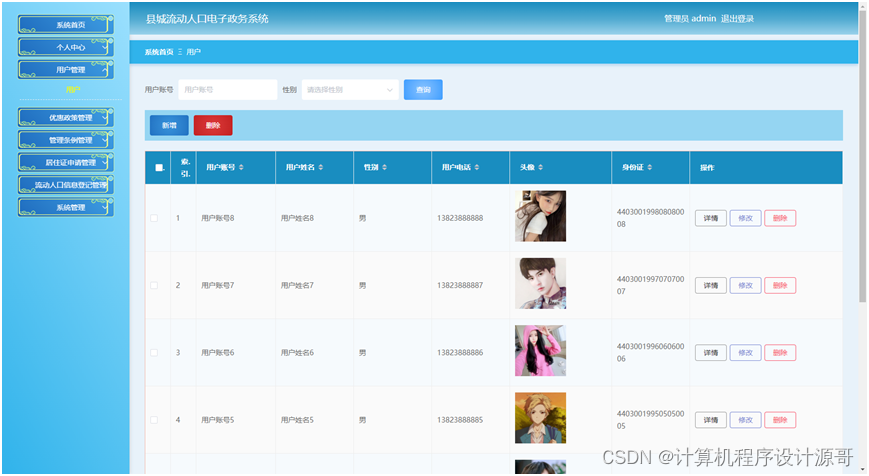
Task: Click the phone number 13823888885
Action: click(460, 420)
